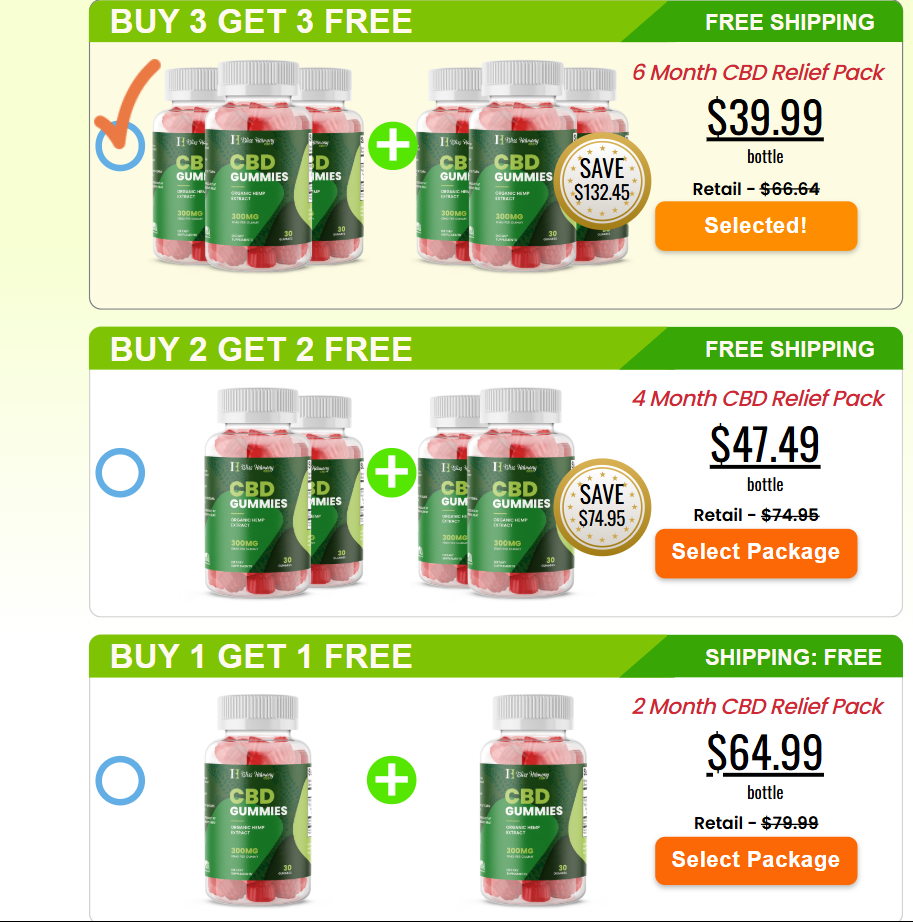
Task: Click the BUY 3 GET 3 FREE header
Action: 261,21
